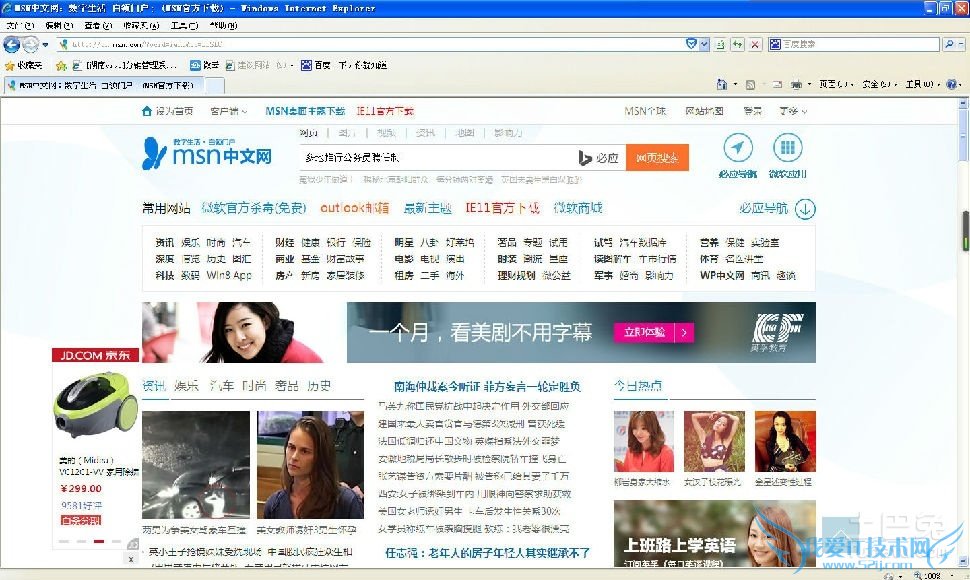Open the recent pages dropdown beside Forward
This screenshot has height=580, width=970.
pyautogui.click(x=45, y=45)
